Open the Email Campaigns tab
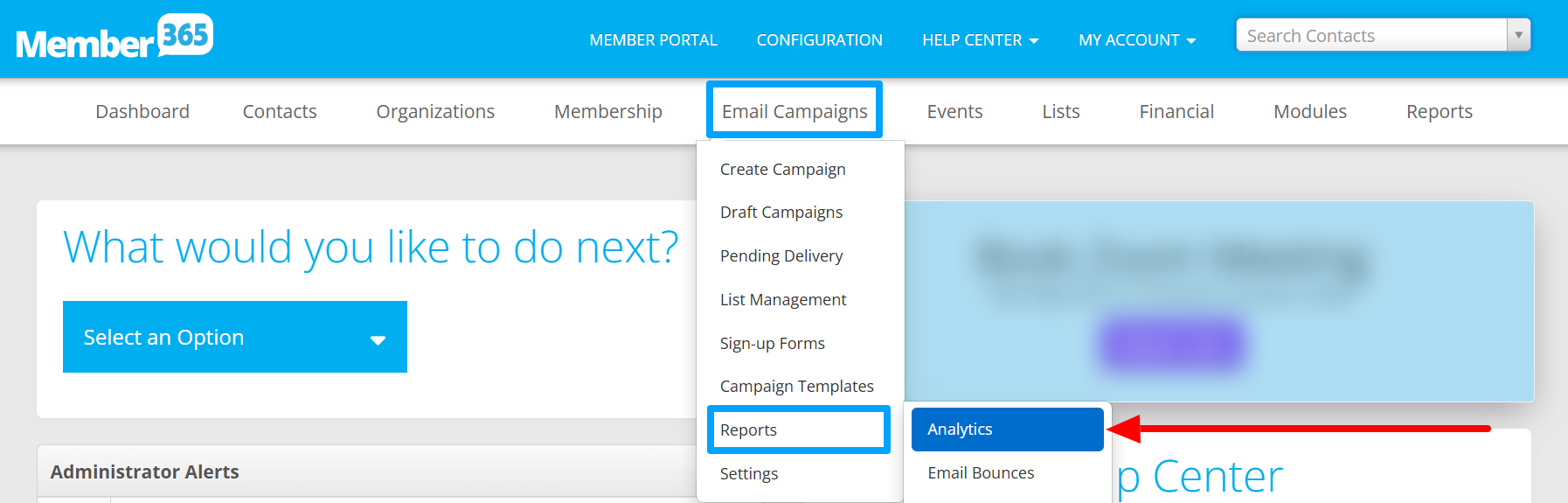 click(x=794, y=111)
